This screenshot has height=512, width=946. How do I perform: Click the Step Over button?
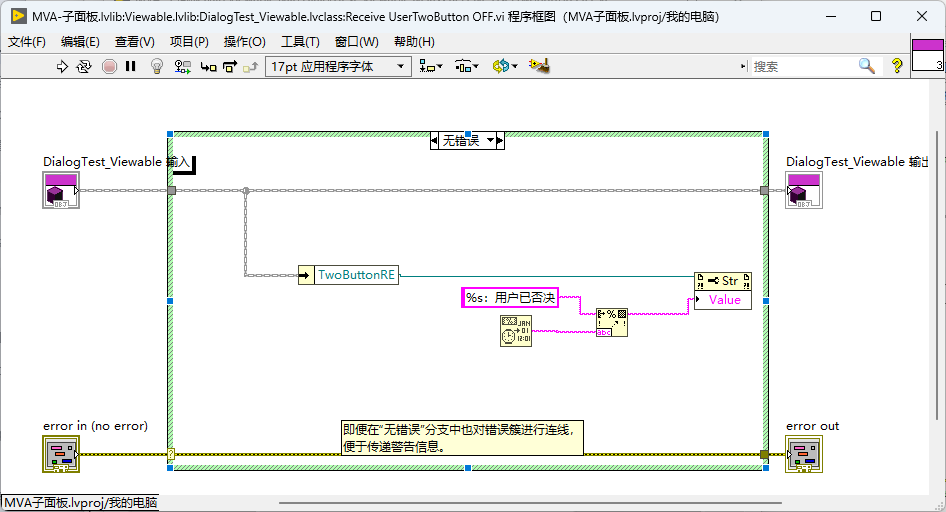pyautogui.click(x=230, y=67)
